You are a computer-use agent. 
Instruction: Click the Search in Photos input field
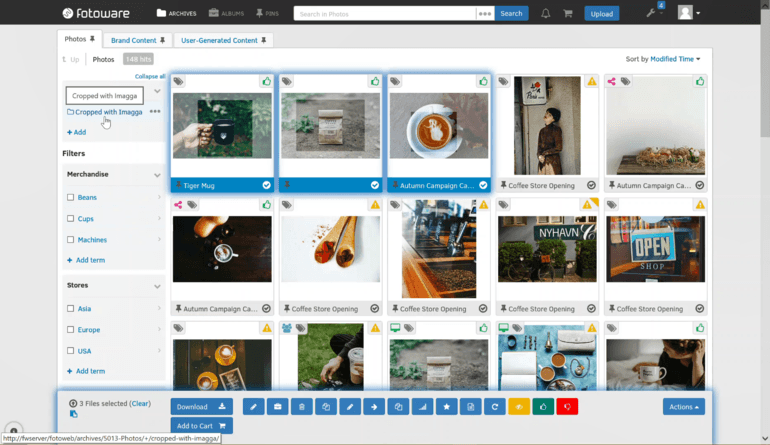click(385, 14)
